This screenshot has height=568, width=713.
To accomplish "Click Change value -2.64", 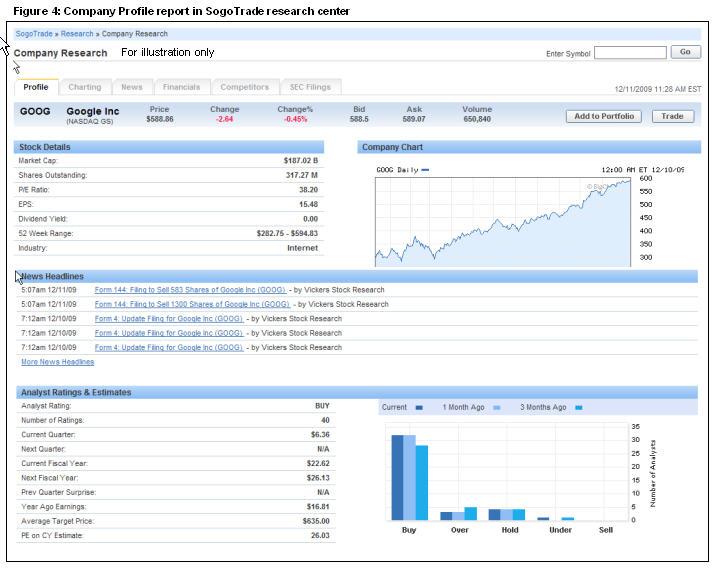I will point(224,119).
